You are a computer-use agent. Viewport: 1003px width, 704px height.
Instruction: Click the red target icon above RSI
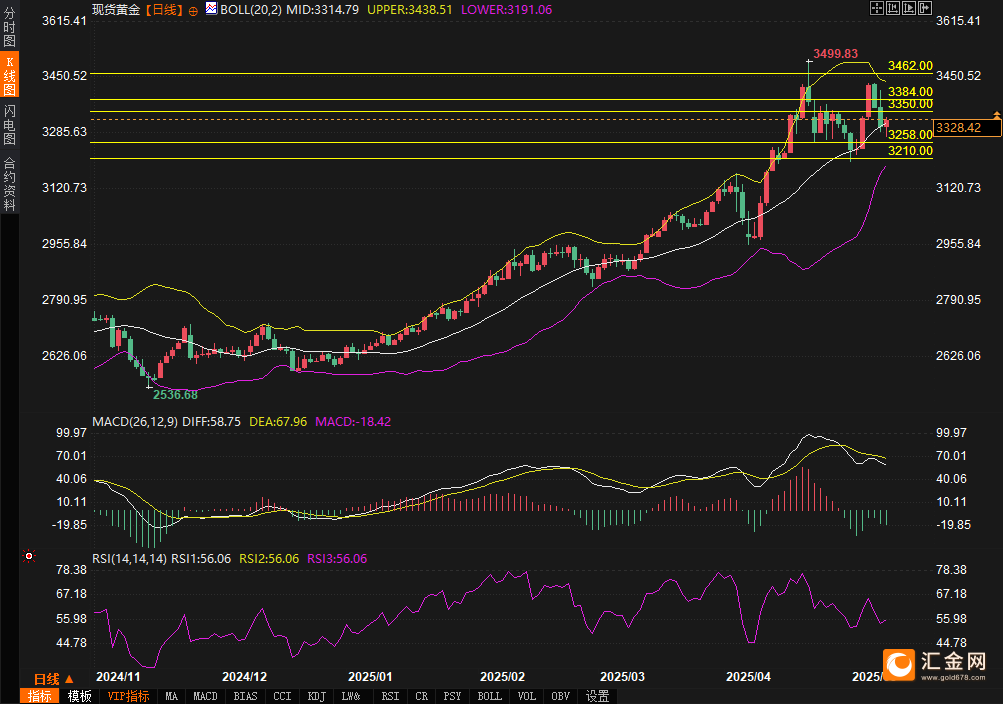(x=29, y=555)
